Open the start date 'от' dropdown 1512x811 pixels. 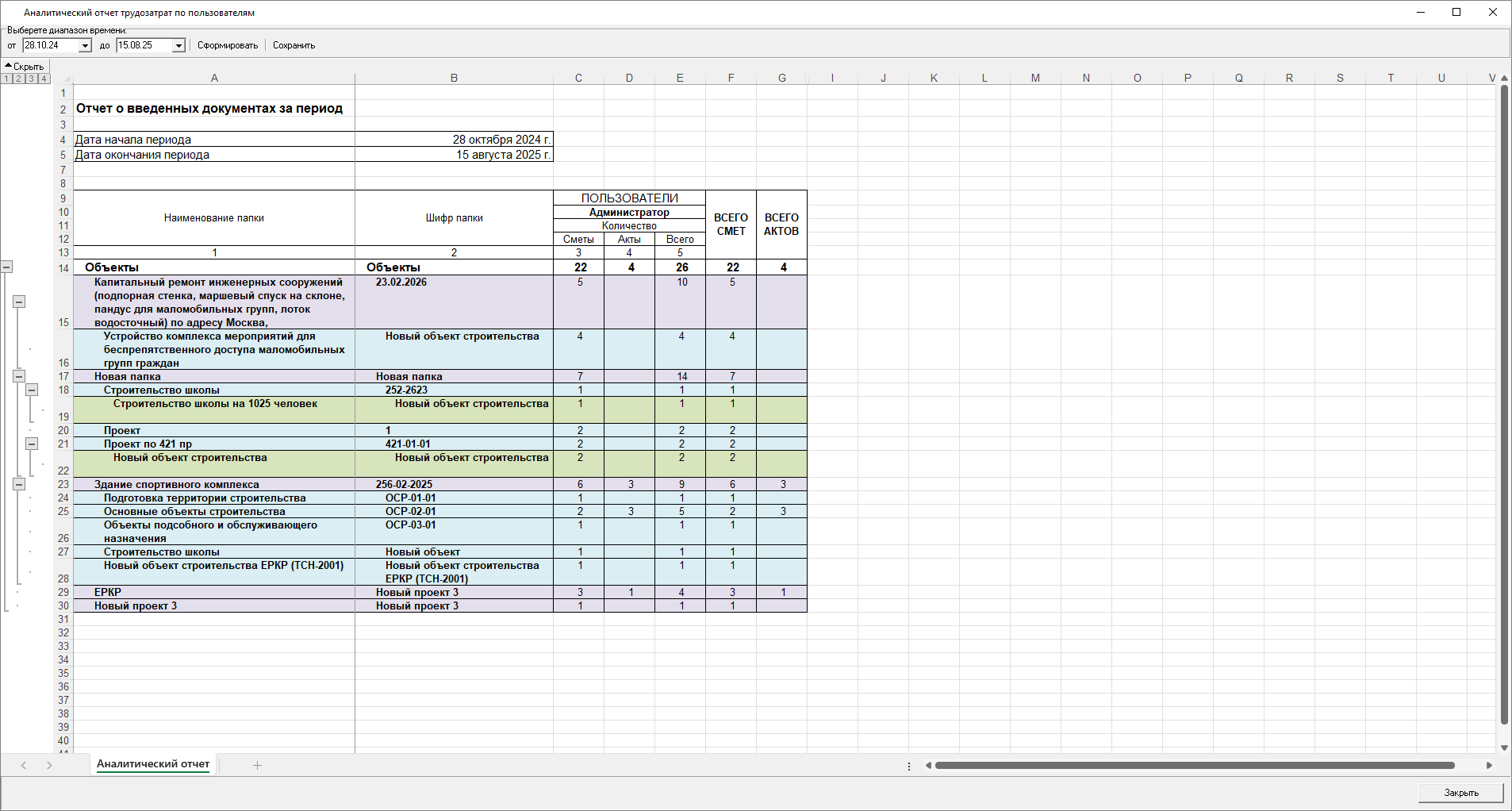tap(85, 46)
